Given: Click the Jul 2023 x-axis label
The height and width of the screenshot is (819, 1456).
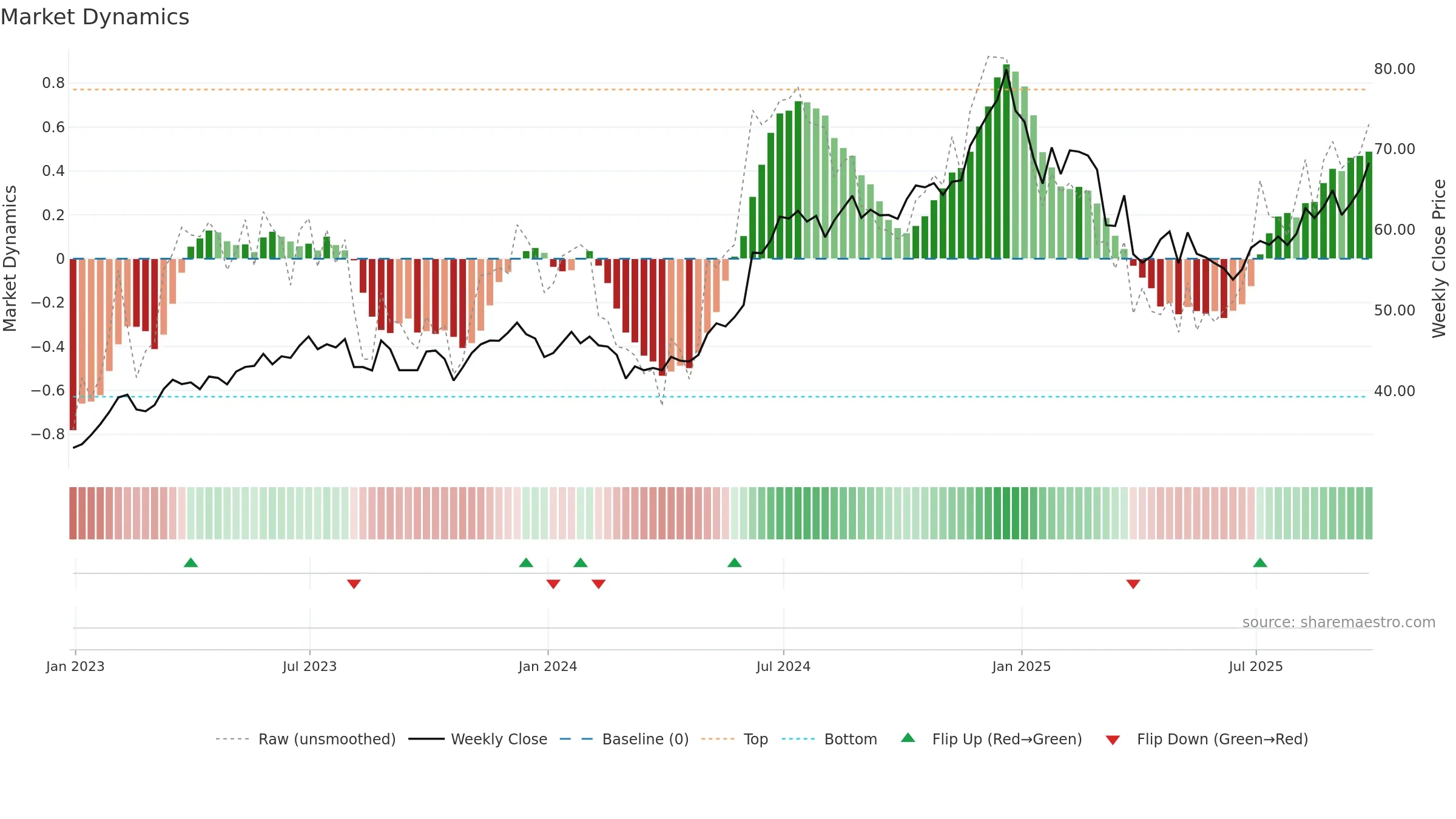Looking at the screenshot, I should (309, 666).
